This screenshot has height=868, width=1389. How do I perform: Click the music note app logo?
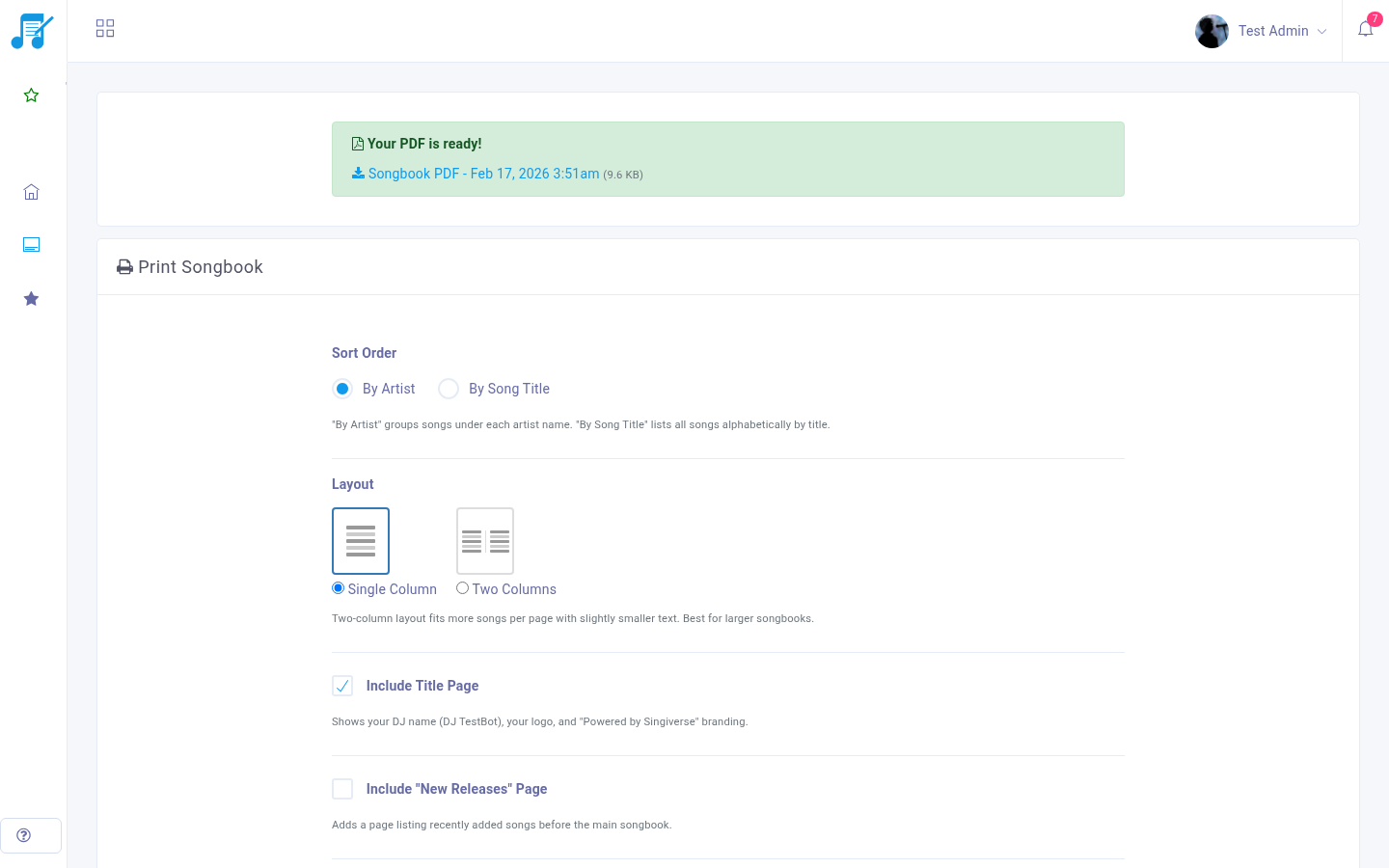point(32,31)
